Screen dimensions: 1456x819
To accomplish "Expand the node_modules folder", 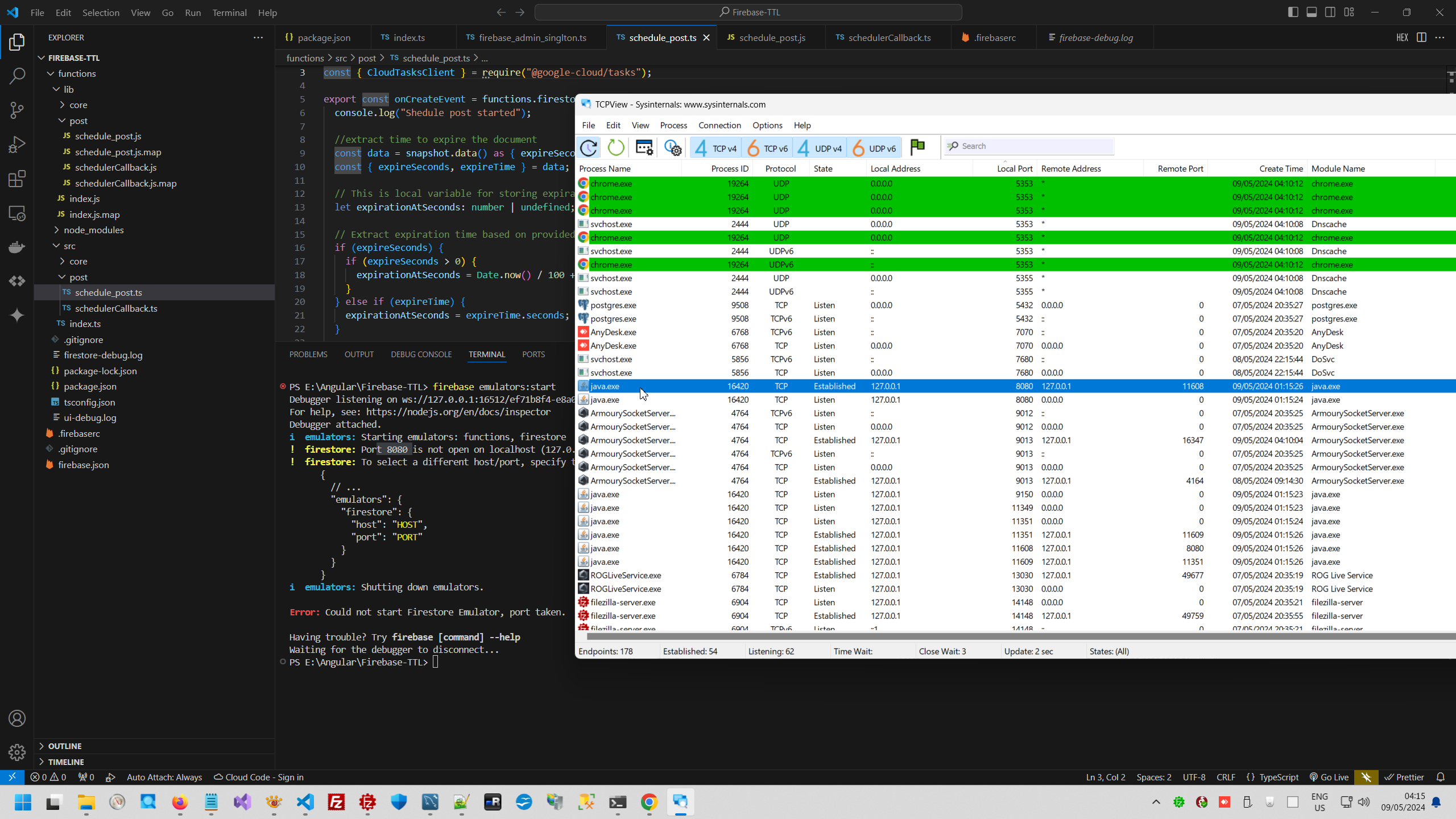I will pos(93,230).
